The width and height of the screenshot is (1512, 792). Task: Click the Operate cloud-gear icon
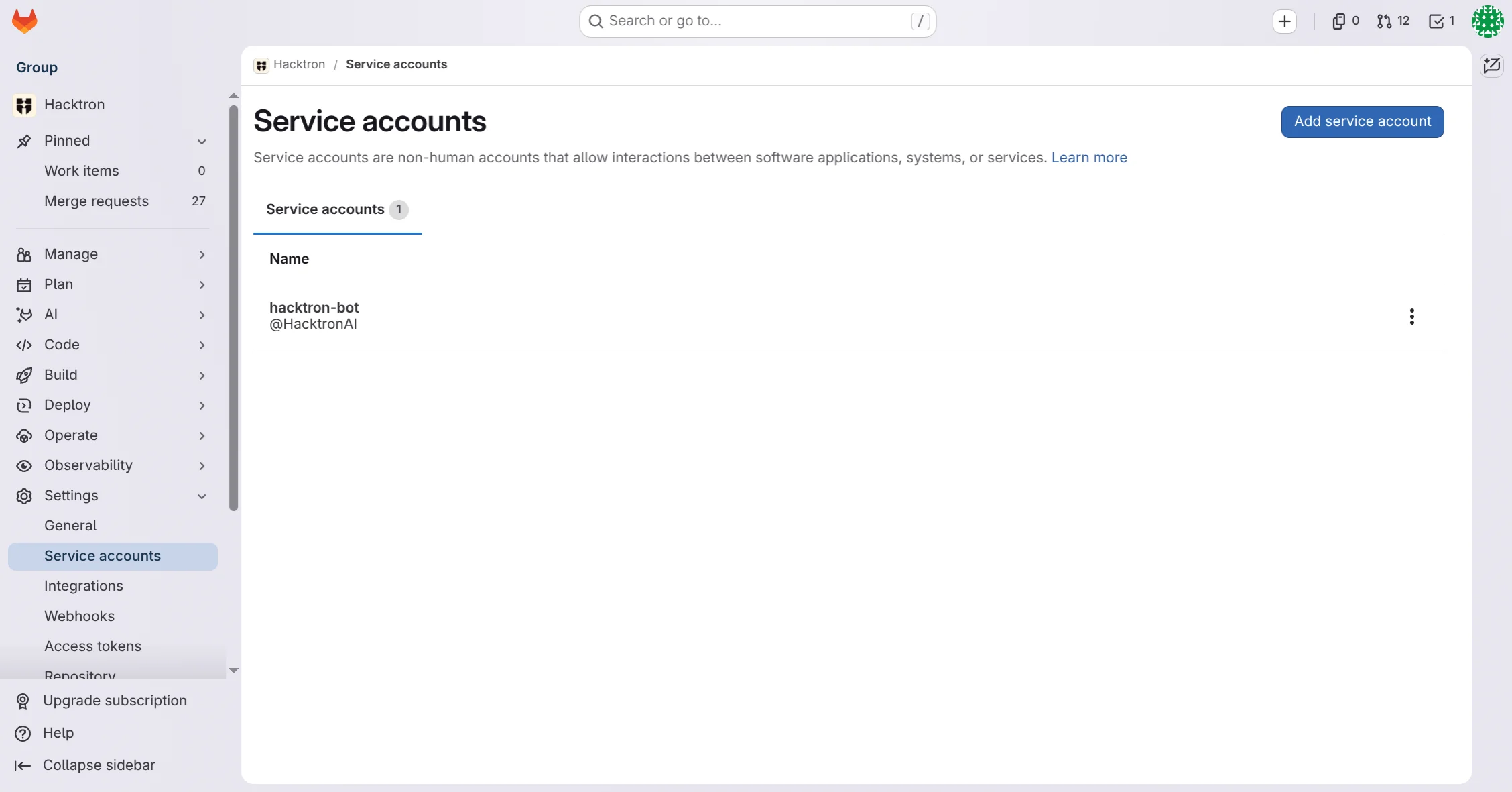[x=24, y=435]
